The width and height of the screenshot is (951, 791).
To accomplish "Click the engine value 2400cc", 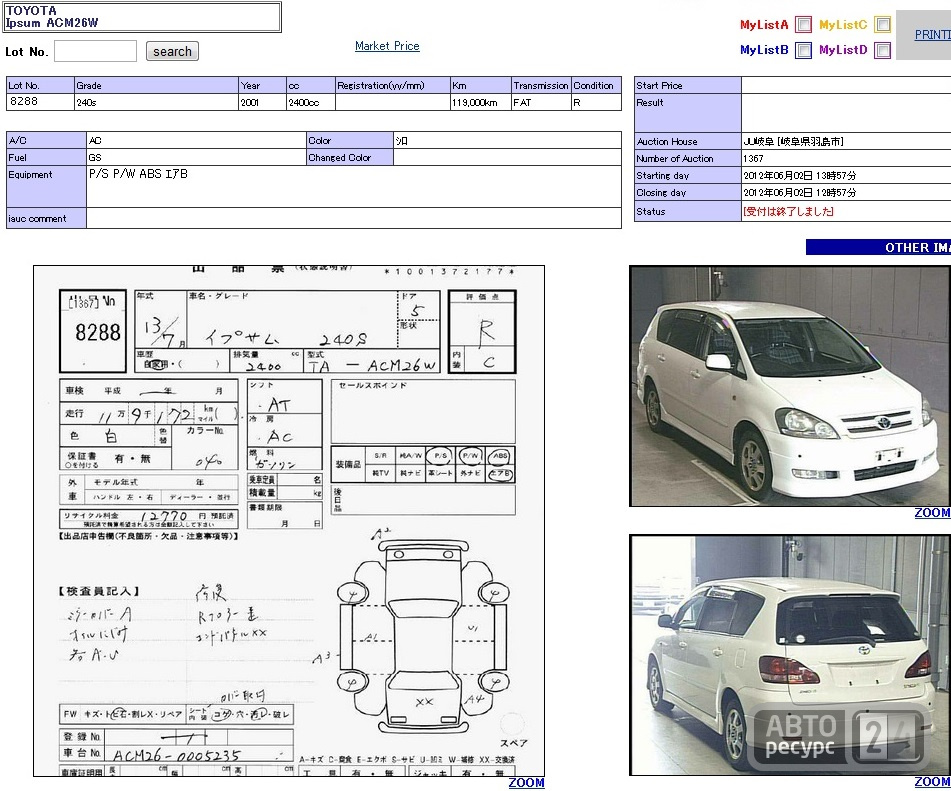I will (x=304, y=103).
